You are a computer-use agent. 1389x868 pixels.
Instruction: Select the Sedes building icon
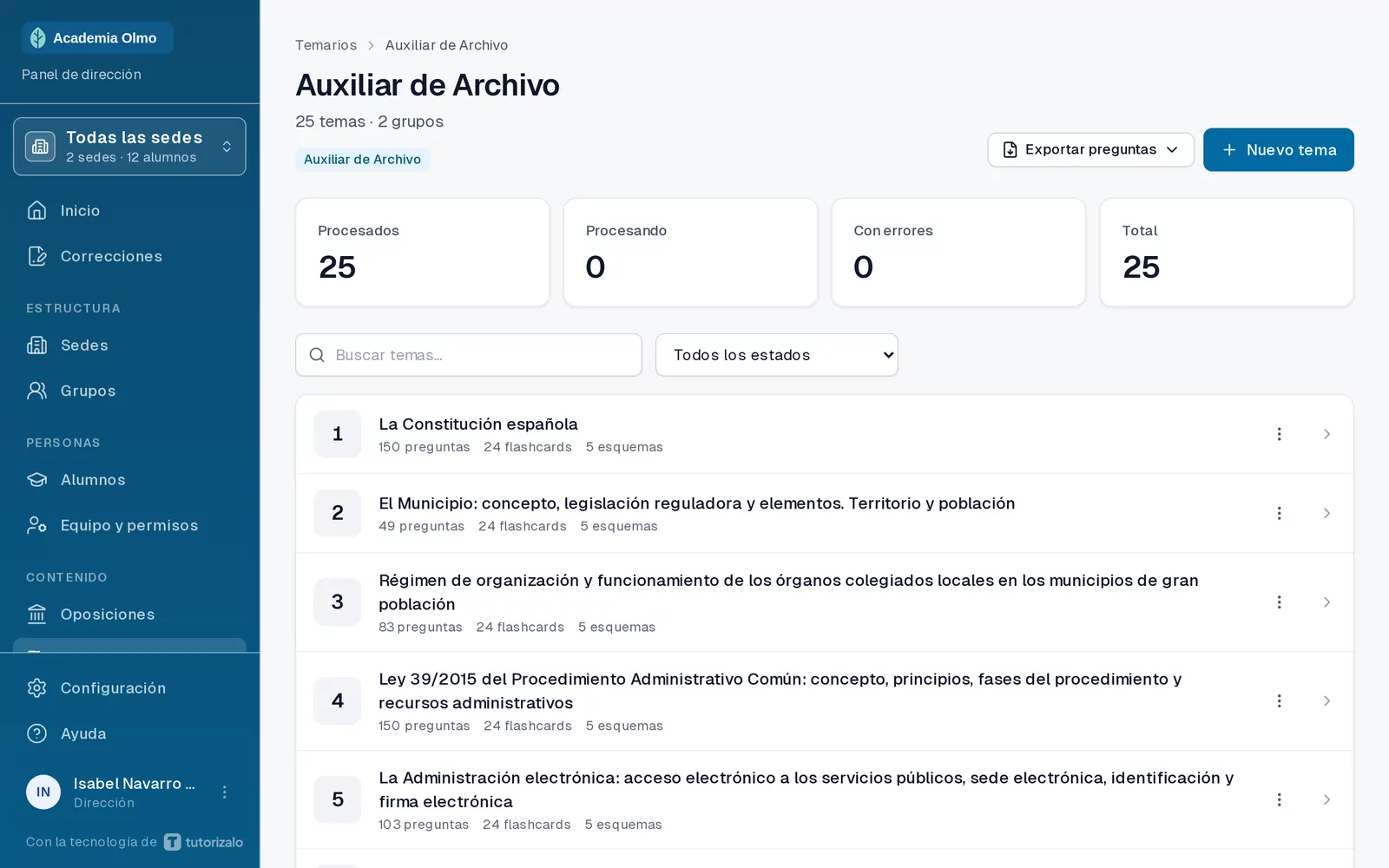tap(36, 345)
